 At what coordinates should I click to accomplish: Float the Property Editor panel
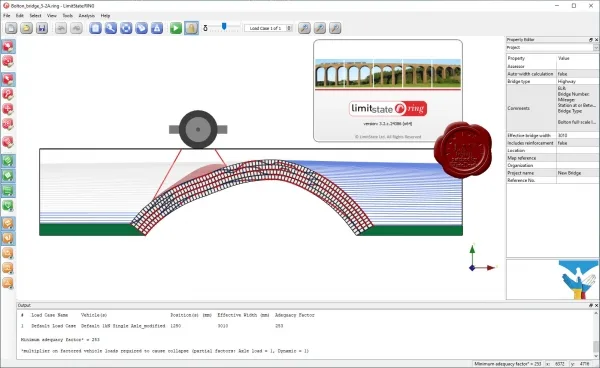[x=591, y=40]
